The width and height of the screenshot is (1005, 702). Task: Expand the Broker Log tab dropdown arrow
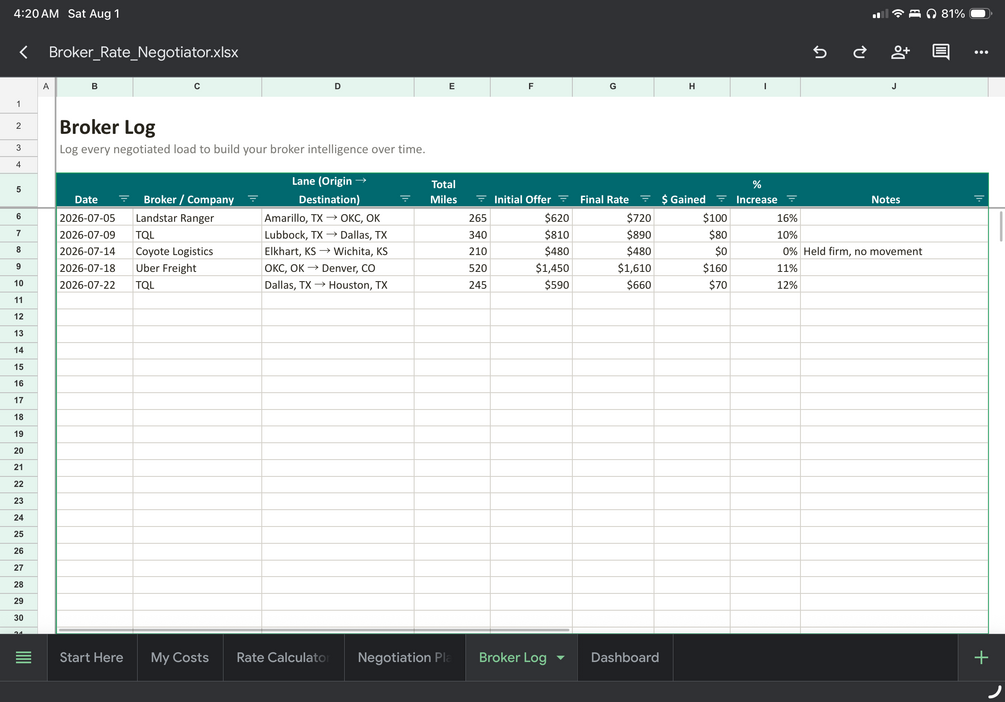pyautogui.click(x=560, y=657)
